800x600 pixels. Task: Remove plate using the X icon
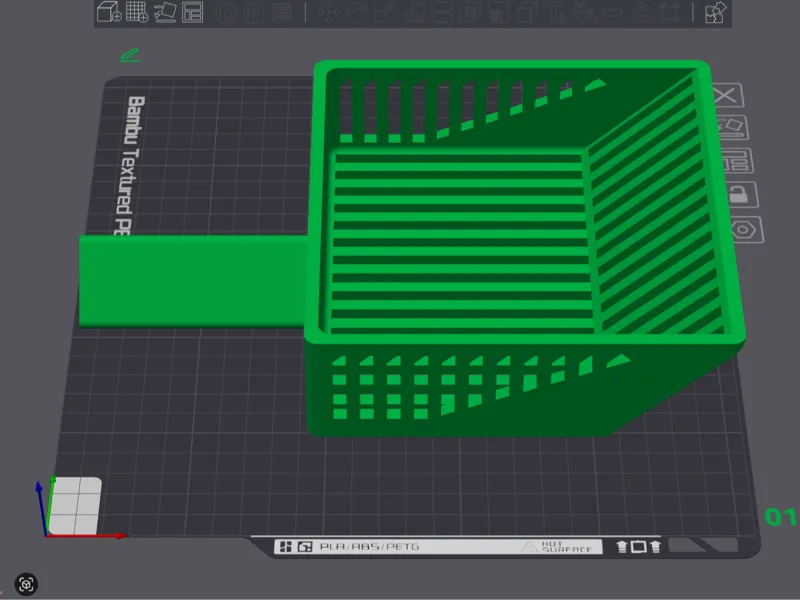[x=727, y=95]
